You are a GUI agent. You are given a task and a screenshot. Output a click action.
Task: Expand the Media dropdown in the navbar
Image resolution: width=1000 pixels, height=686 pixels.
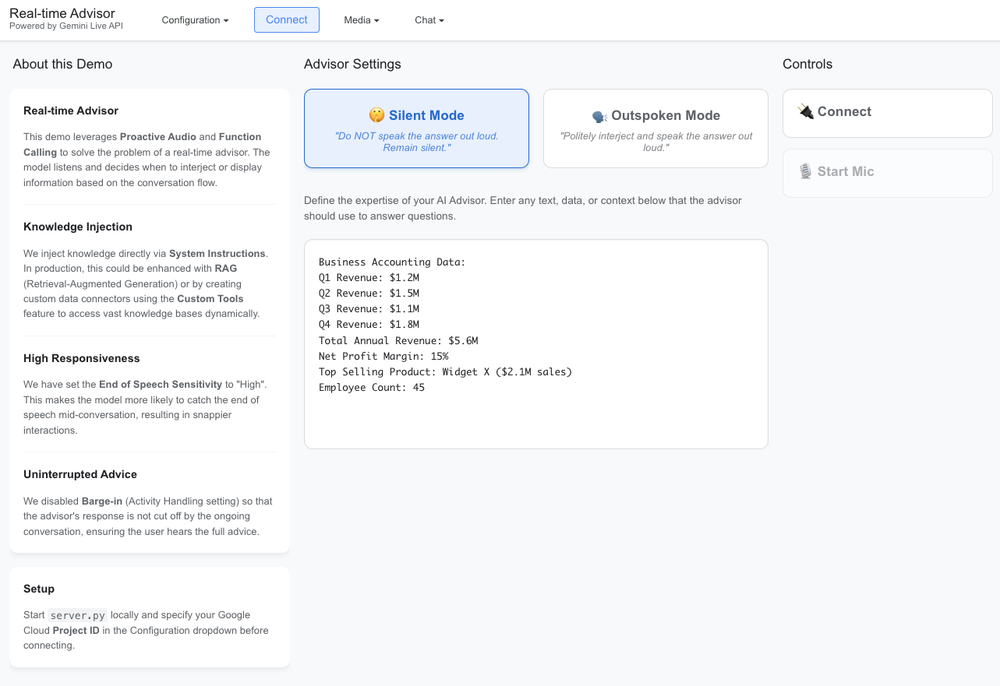(361, 20)
